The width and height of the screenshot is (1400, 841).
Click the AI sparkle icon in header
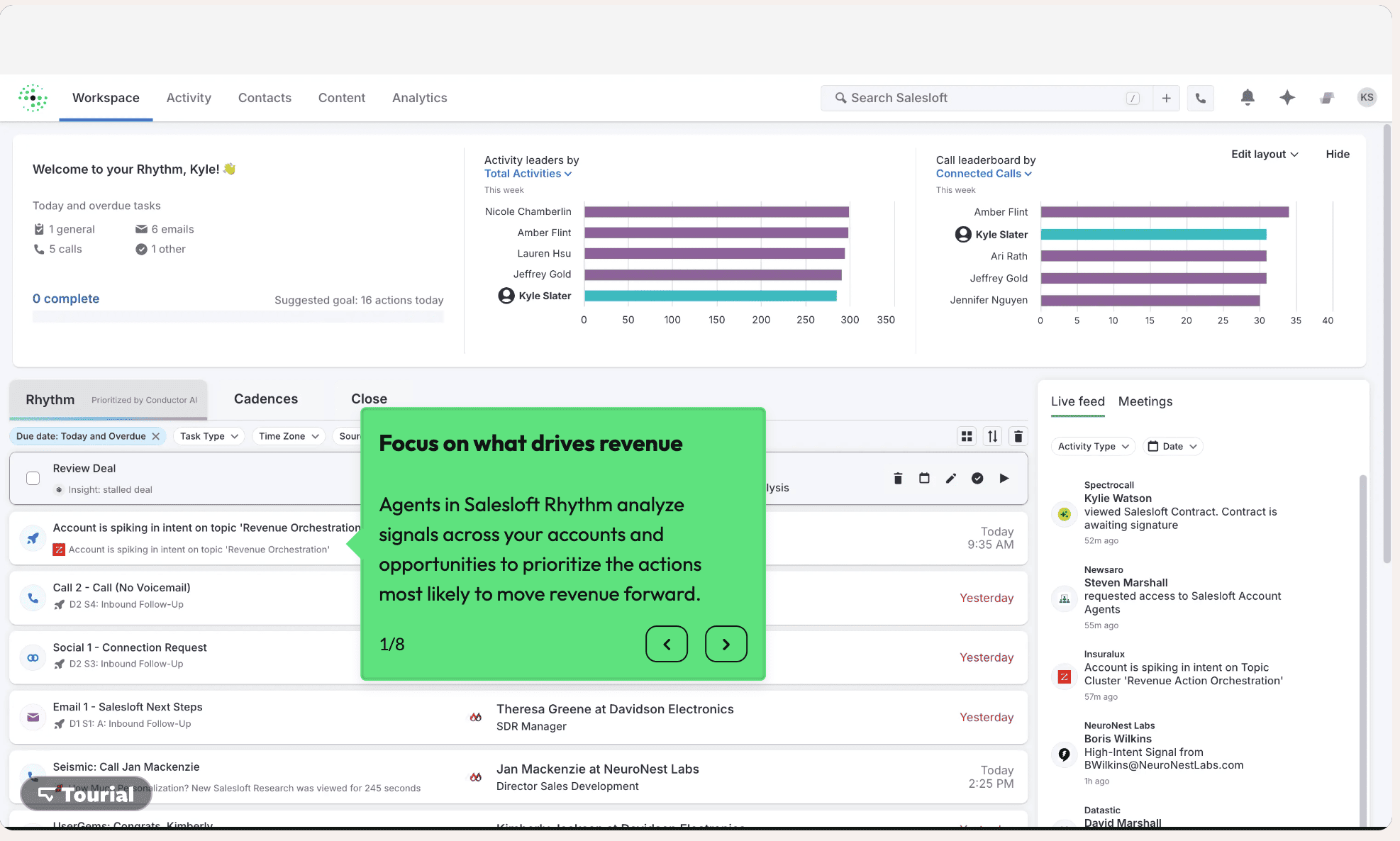tap(1287, 98)
